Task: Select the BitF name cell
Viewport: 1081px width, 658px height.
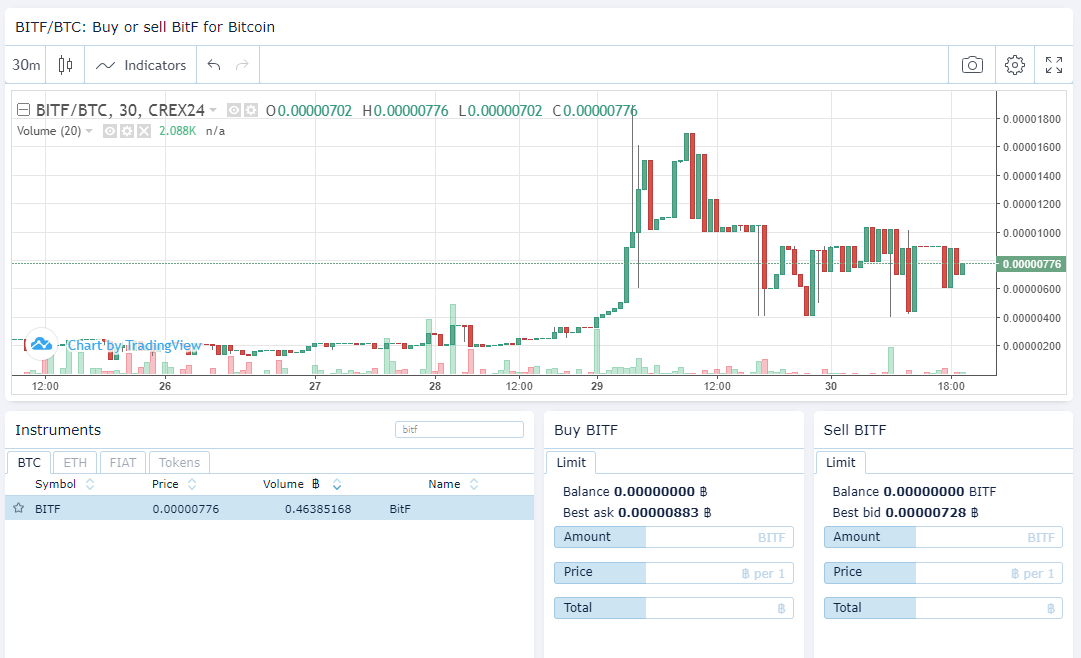Action: click(x=400, y=509)
